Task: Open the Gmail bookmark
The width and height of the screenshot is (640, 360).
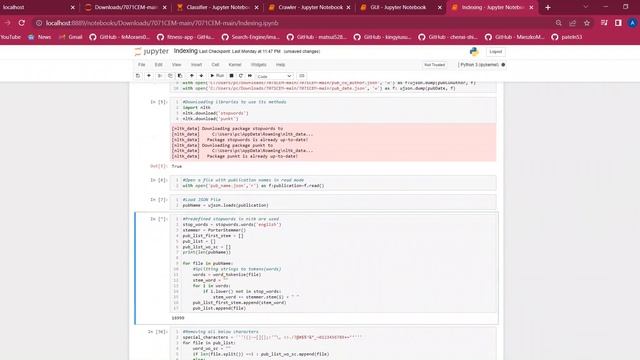Action: (71, 37)
